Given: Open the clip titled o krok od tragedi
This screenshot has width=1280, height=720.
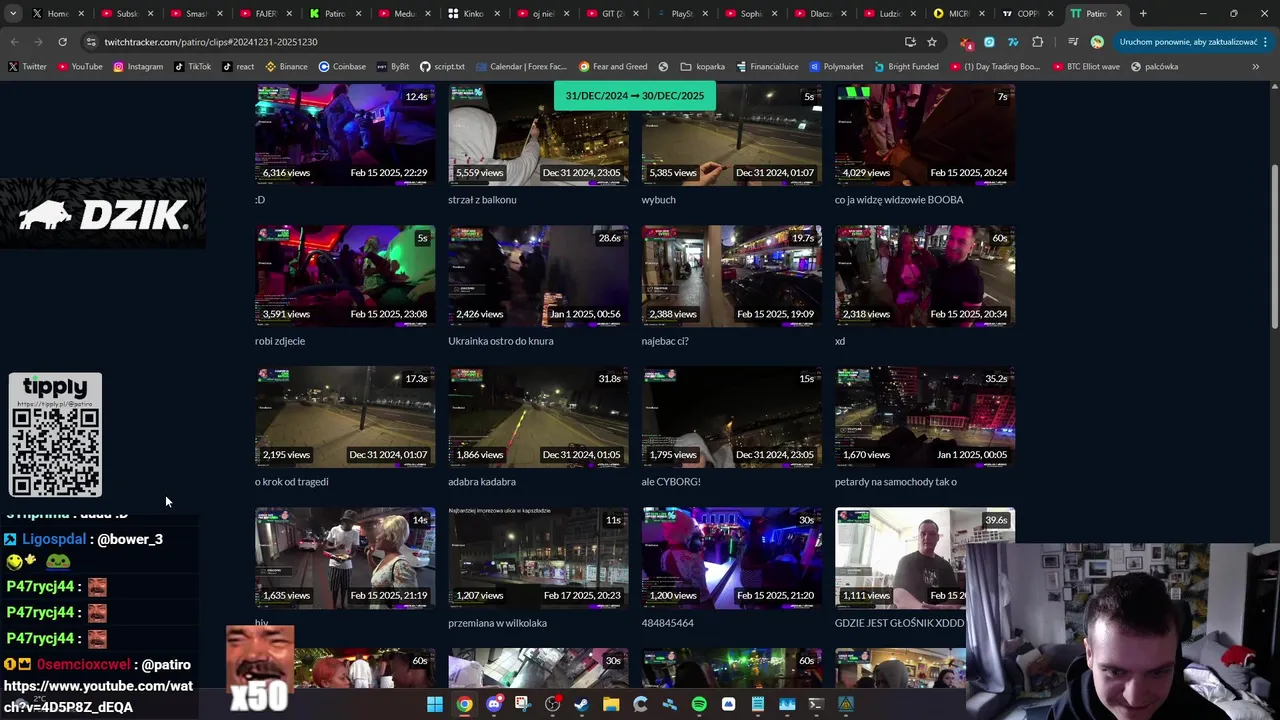Looking at the screenshot, I should 345,417.
